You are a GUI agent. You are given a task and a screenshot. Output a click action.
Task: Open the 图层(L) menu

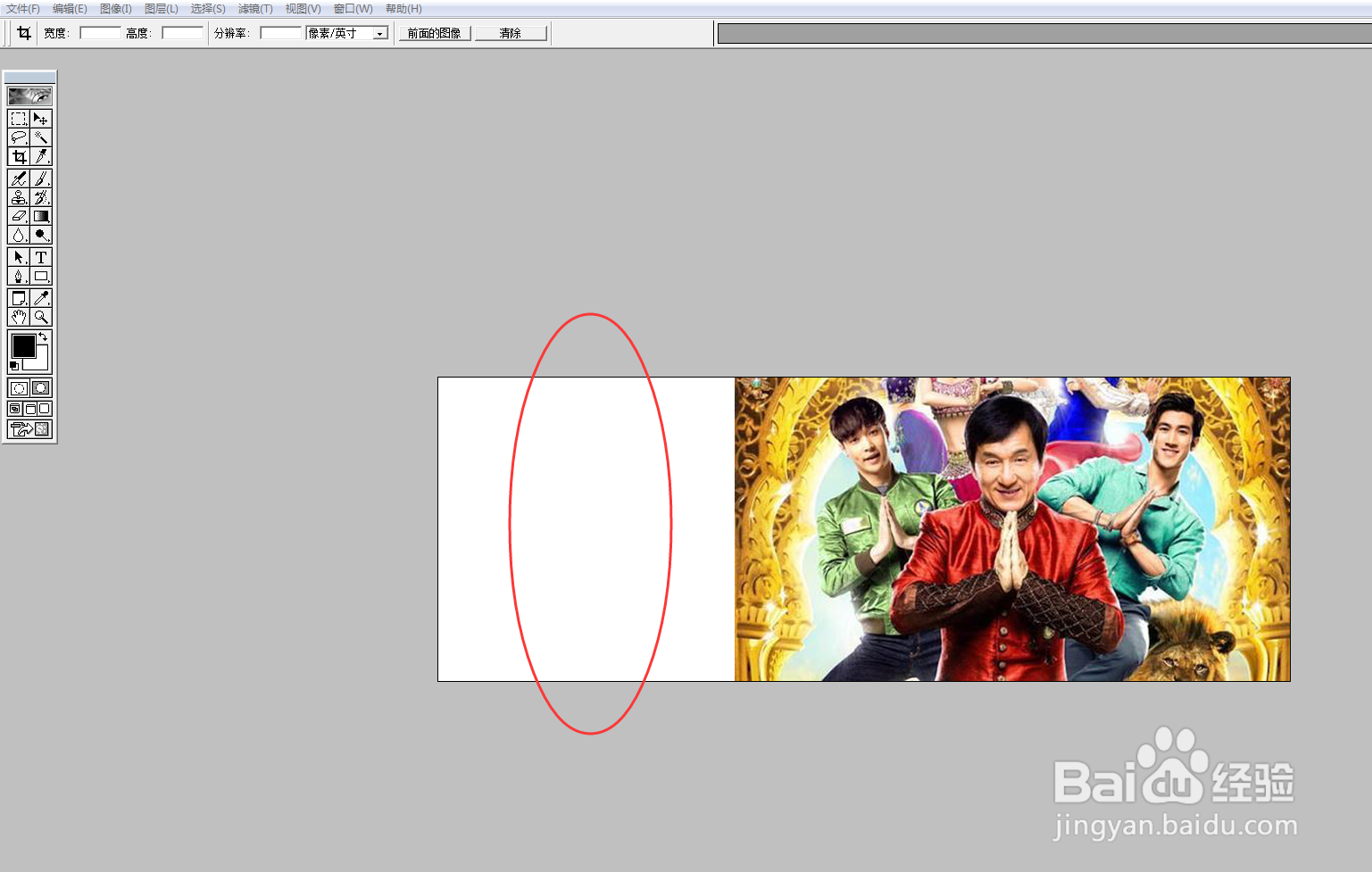tap(162, 9)
